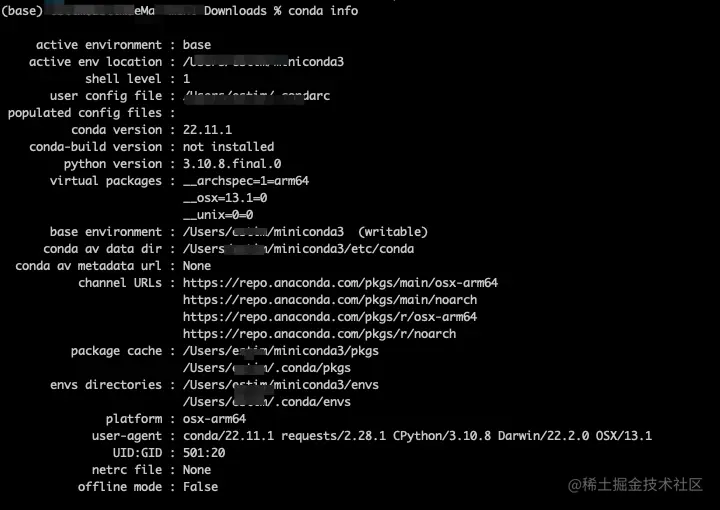
Task: Click the active environment 'base' value
Action: pos(197,45)
